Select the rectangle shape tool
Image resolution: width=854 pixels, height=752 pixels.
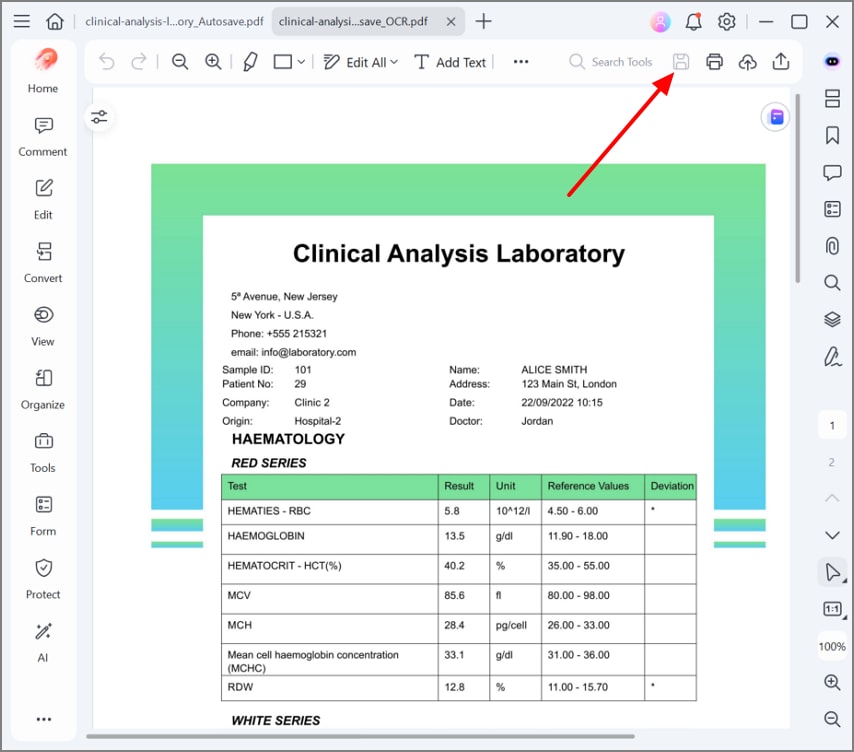click(283, 62)
